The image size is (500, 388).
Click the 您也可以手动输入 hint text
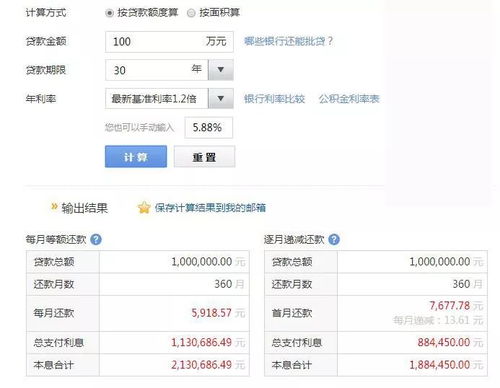pos(140,127)
